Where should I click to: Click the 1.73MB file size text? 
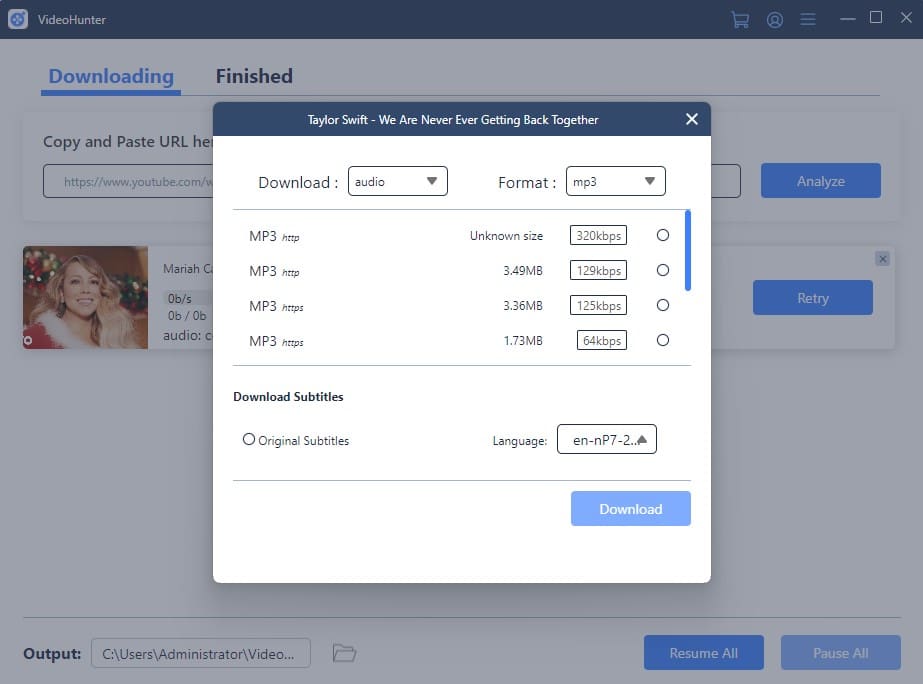(x=523, y=341)
